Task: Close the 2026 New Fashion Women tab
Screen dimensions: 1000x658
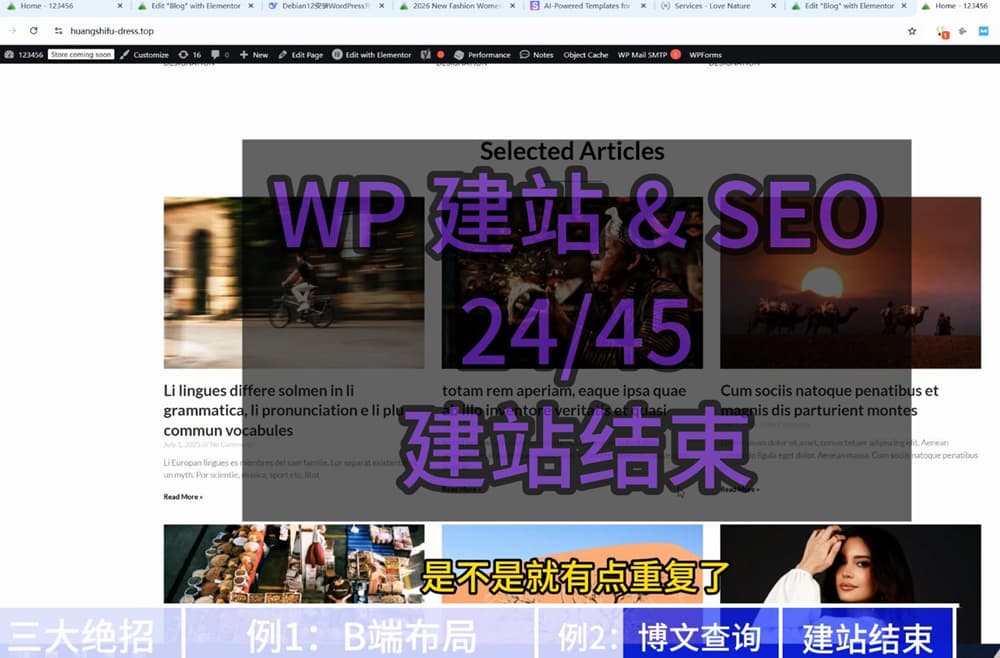Action: point(512,6)
